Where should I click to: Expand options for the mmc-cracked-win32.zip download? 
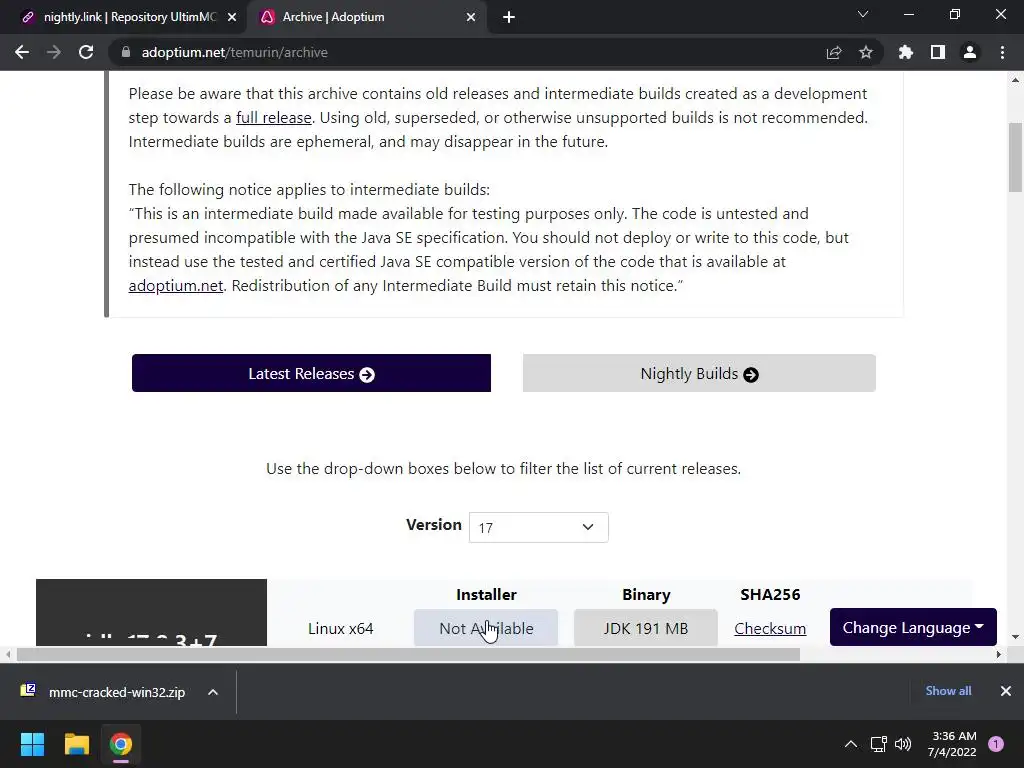click(x=213, y=692)
